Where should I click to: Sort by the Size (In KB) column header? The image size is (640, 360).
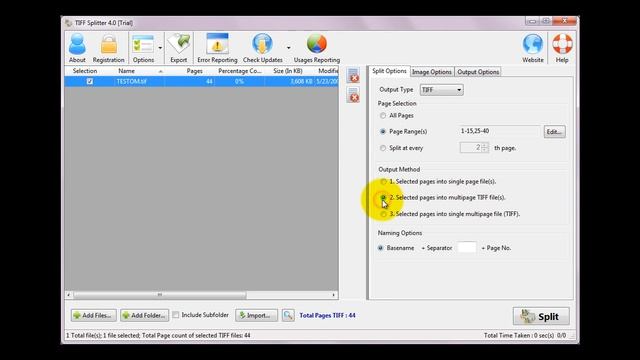point(288,71)
